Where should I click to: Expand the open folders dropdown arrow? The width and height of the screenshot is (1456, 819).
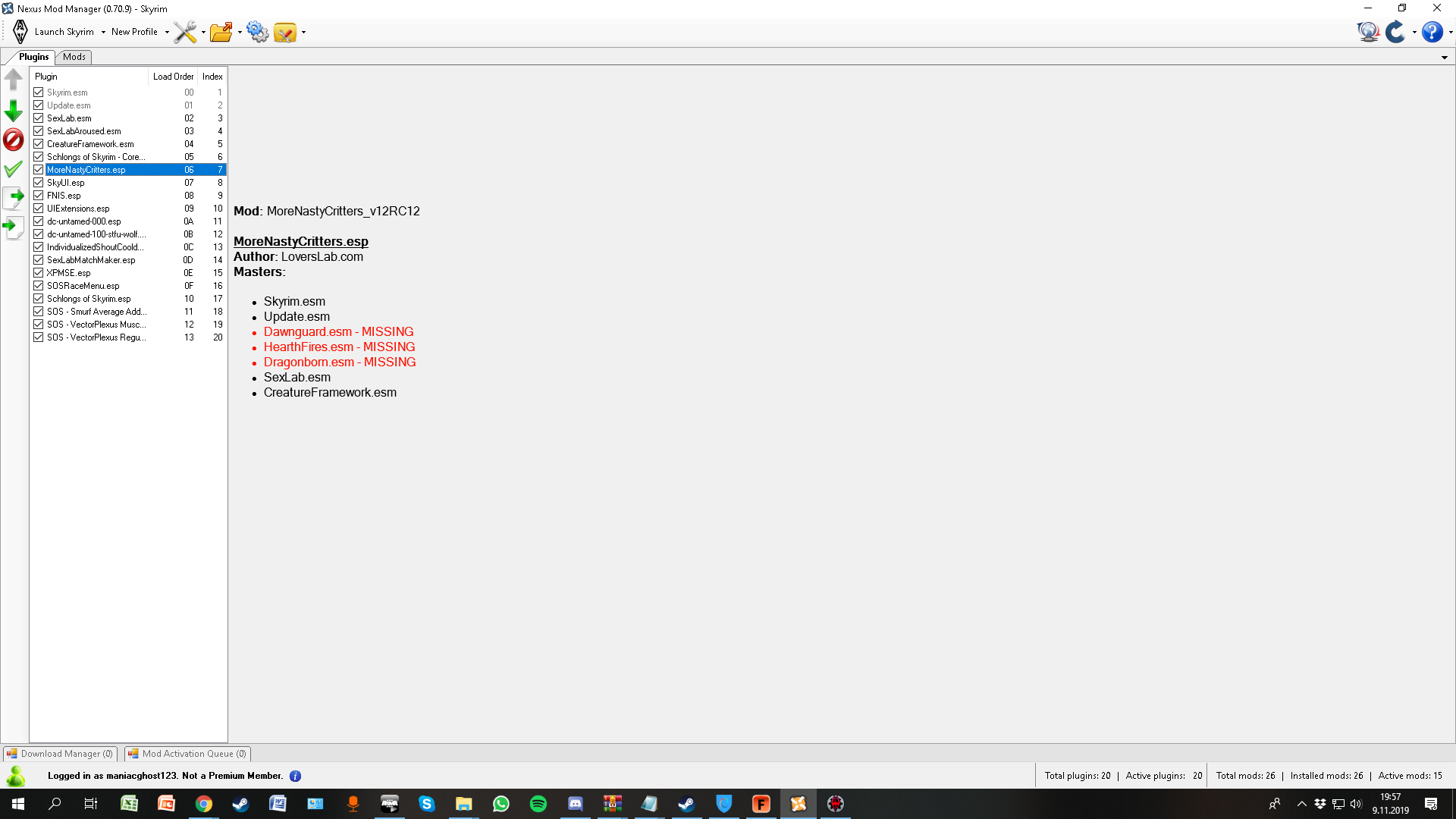click(x=240, y=33)
